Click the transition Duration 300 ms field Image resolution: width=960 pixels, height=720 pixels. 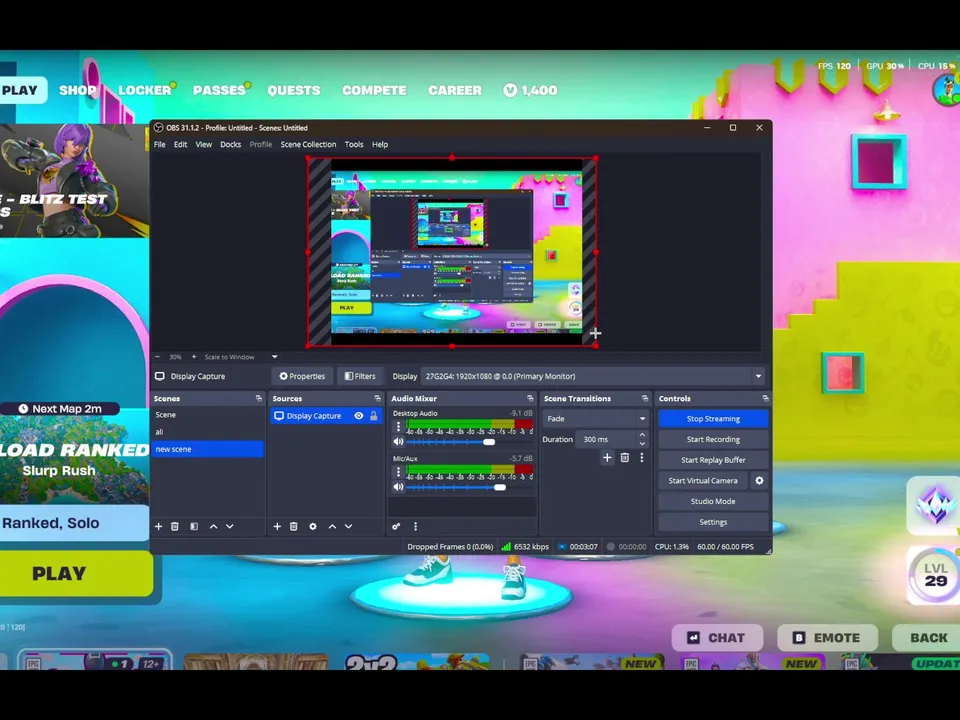tap(606, 440)
